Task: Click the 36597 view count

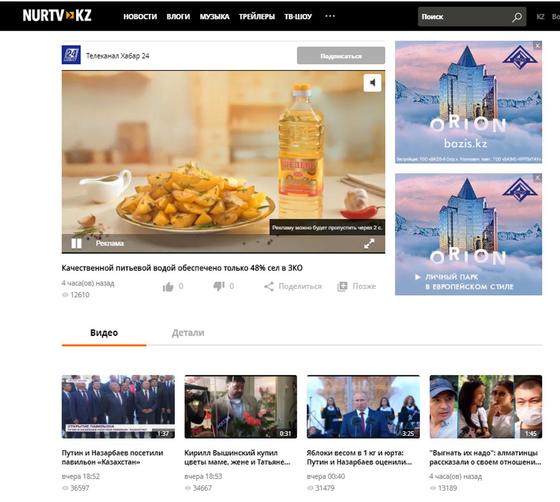Action: click(80, 488)
